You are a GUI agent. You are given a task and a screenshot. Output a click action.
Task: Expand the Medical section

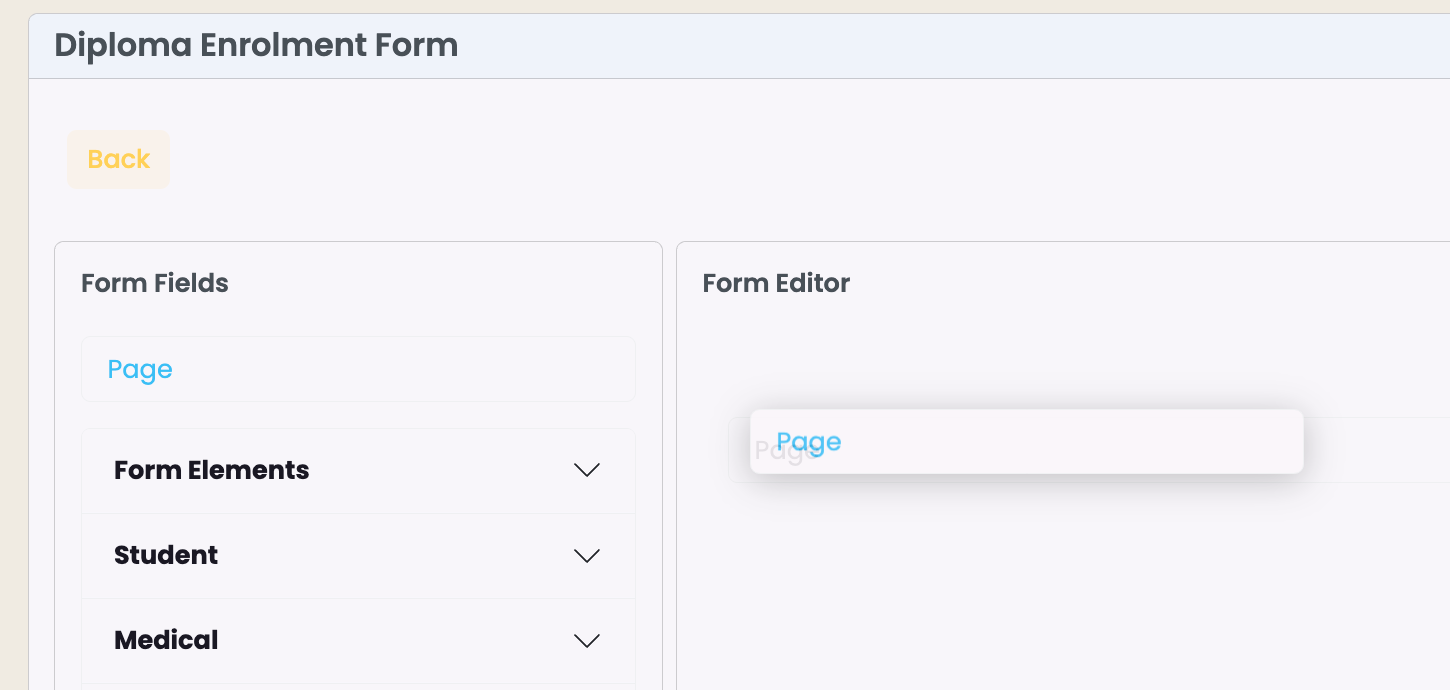coord(358,640)
